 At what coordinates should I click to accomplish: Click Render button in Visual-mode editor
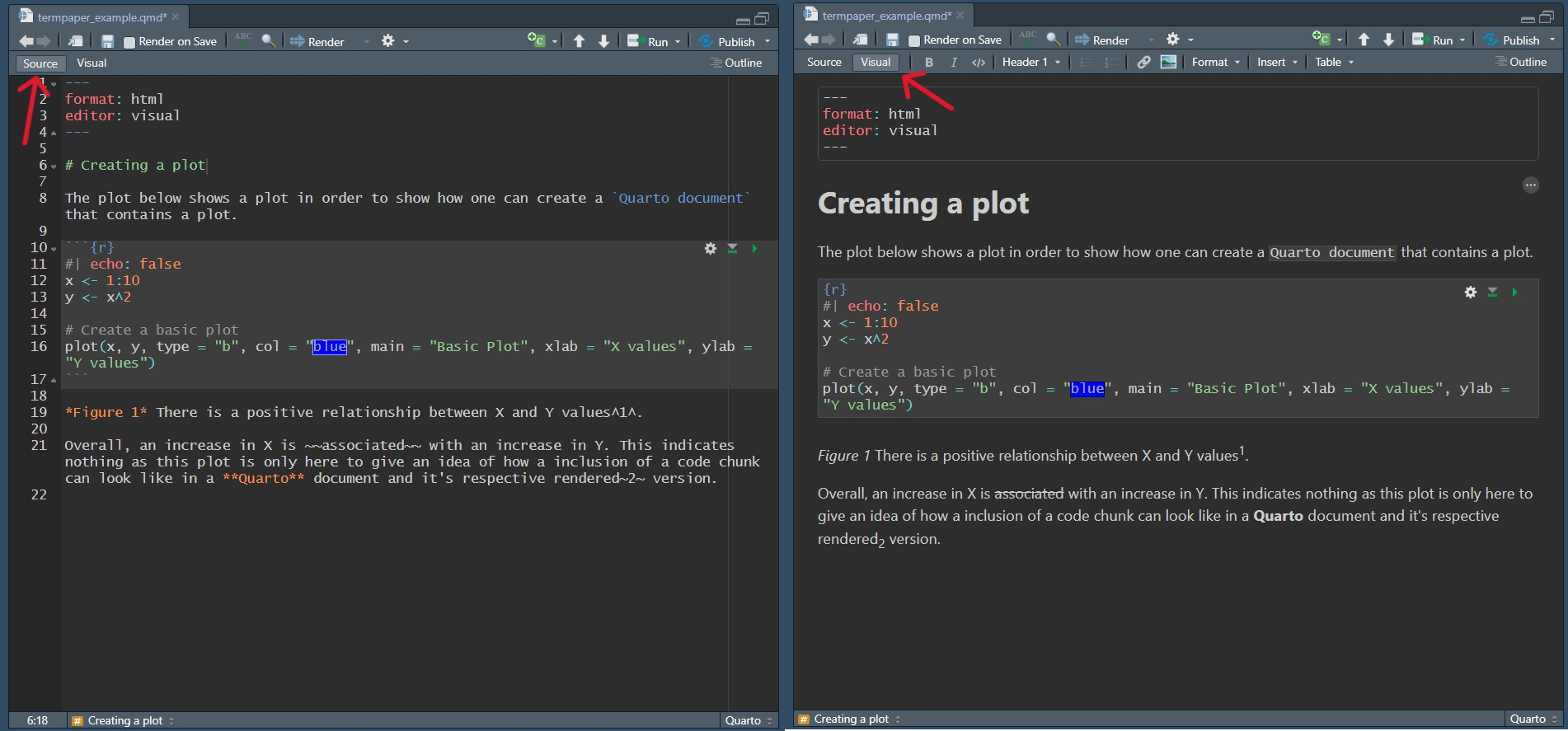pyautogui.click(x=1101, y=40)
